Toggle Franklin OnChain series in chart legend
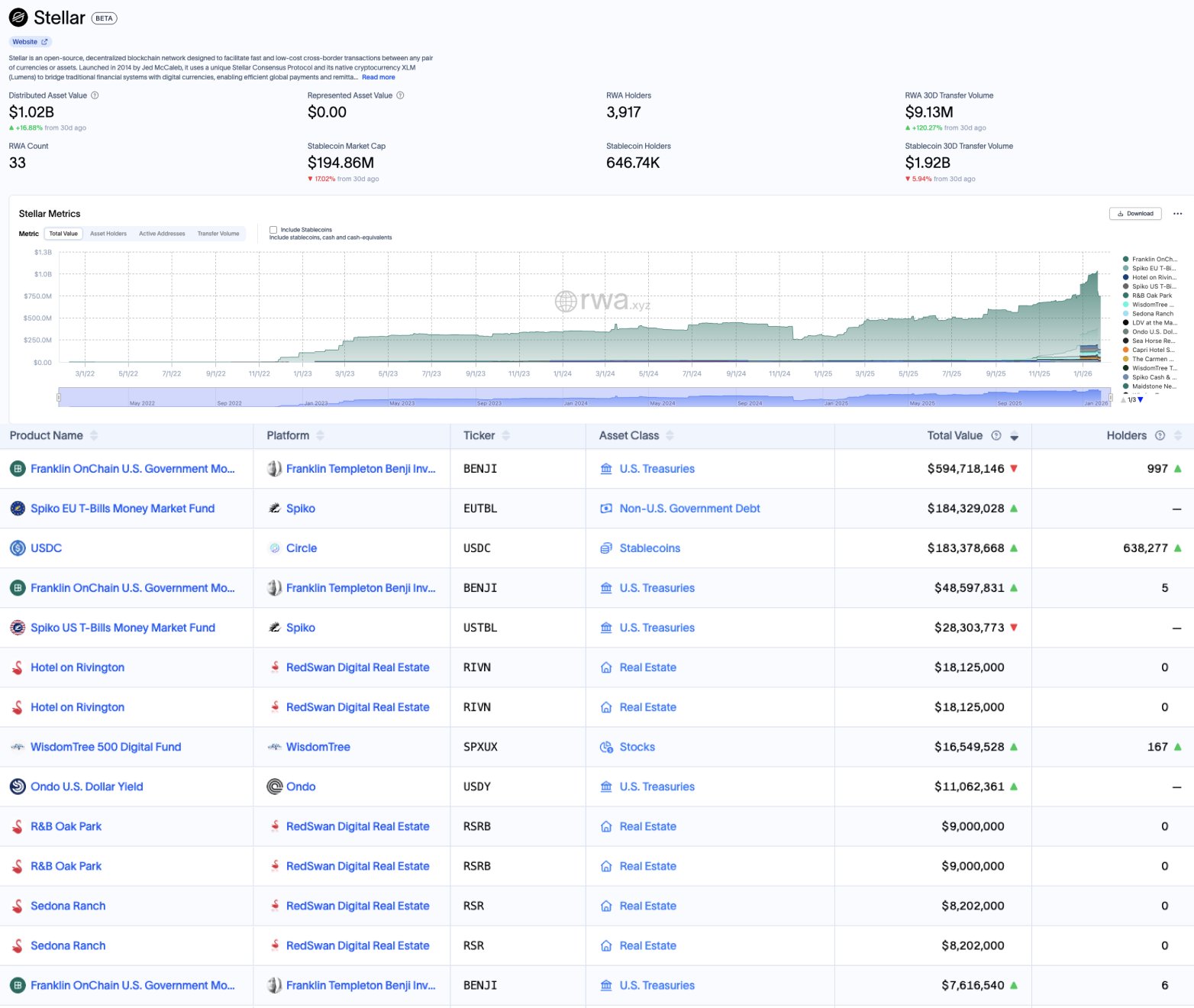Viewport: 1194px width, 1008px height. (1153, 260)
